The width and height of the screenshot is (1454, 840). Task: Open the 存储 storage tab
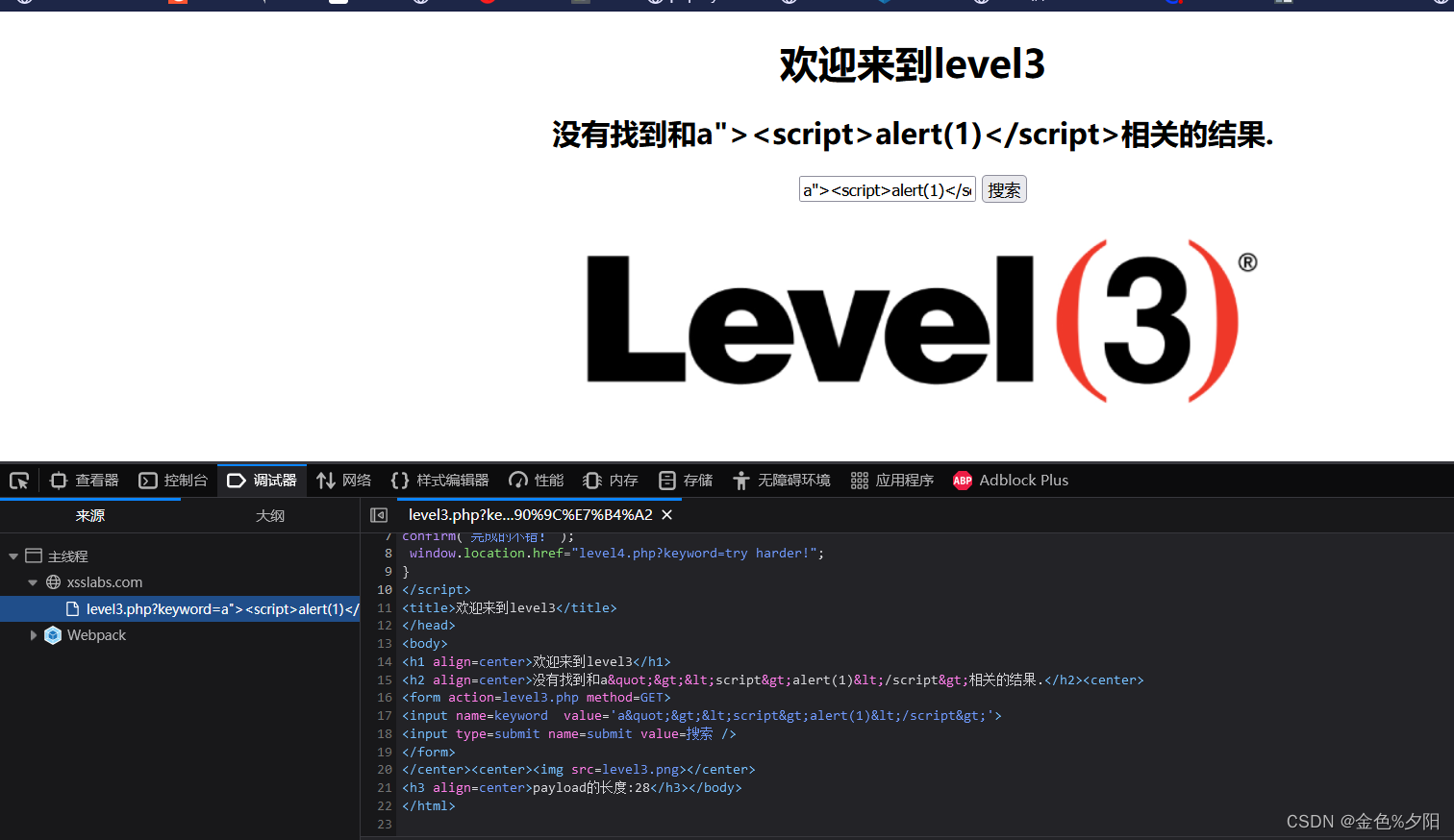coord(686,481)
